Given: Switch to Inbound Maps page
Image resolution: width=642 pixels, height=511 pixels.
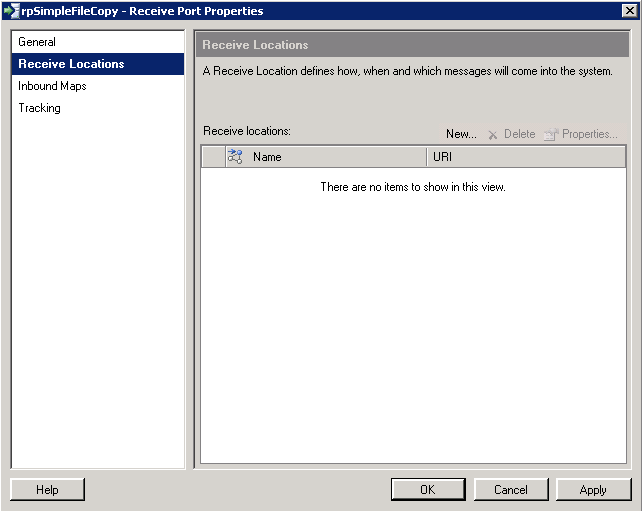Looking at the screenshot, I should tap(98, 86).
